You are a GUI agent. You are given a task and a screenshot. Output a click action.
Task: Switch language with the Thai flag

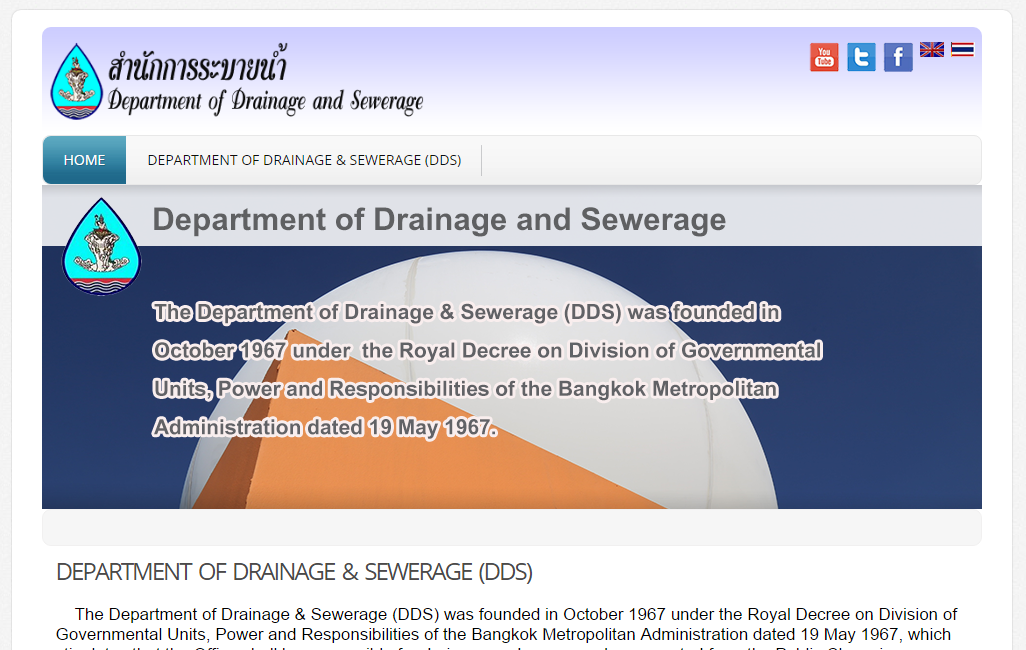963,50
